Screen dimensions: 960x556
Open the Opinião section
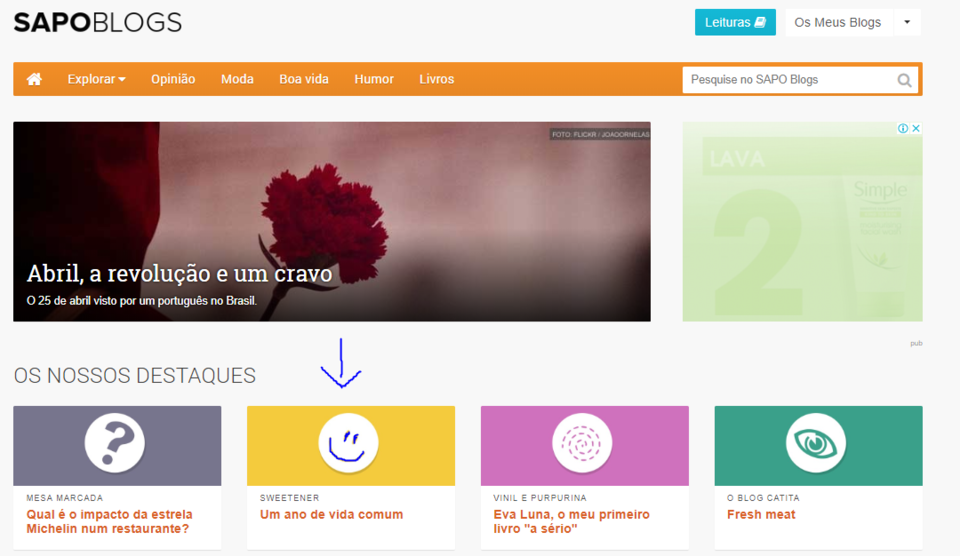[173, 79]
